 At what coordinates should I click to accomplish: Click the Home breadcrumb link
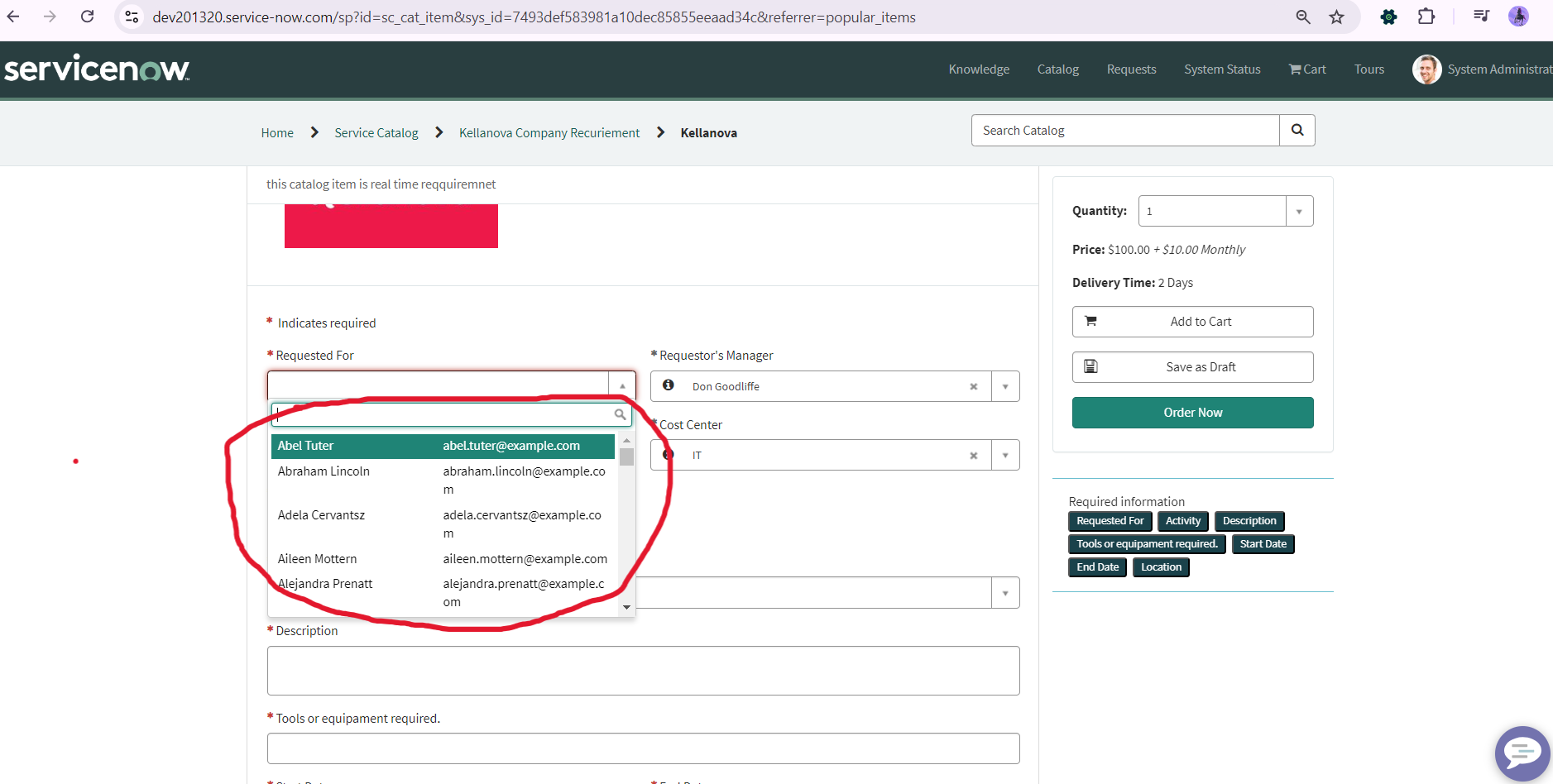click(276, 132)
